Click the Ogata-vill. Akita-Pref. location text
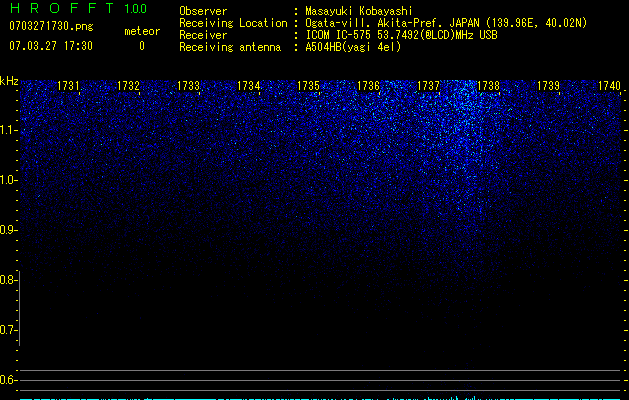 click(x=446, y=23)
